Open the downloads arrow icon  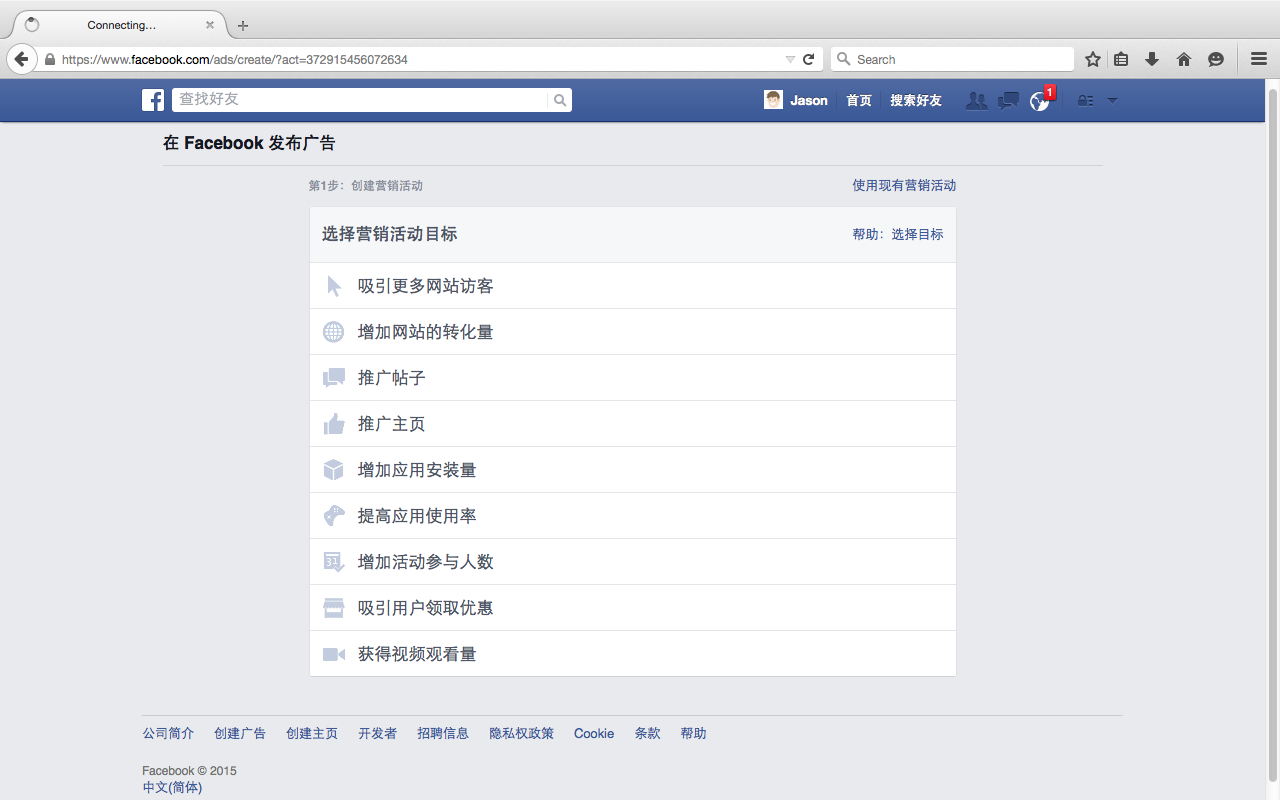pyautogui.click(x=1152, y=59)
